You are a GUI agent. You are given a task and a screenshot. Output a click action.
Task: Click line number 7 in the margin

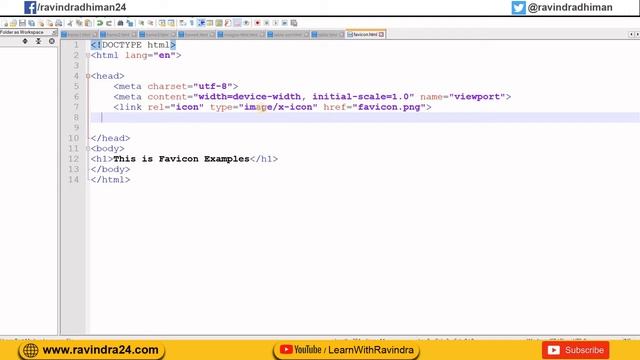pyautogui.click(x=76, y=107)
